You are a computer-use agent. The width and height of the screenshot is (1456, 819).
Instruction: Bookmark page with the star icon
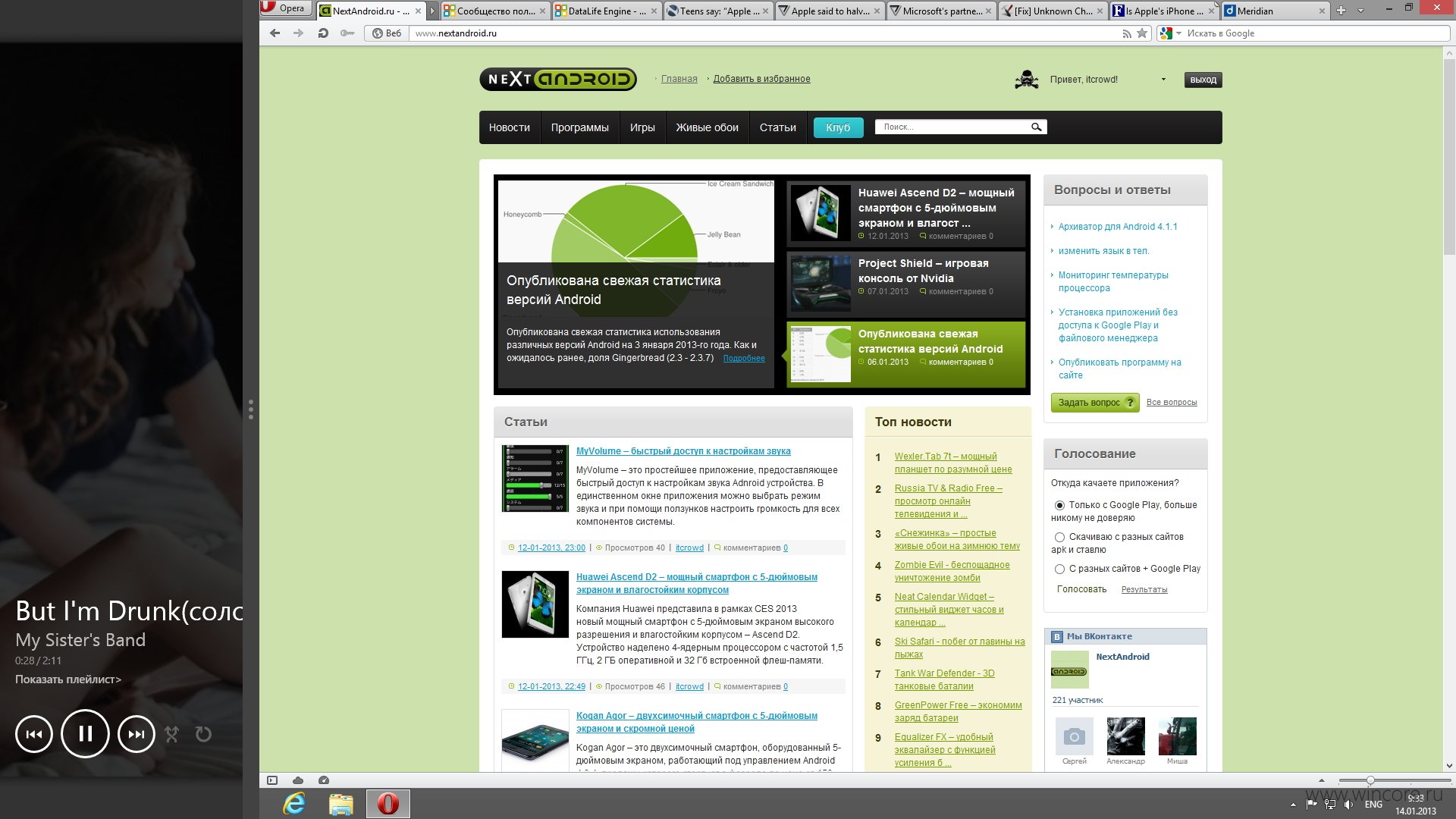pyautogui.click(x=1142, y=33)
